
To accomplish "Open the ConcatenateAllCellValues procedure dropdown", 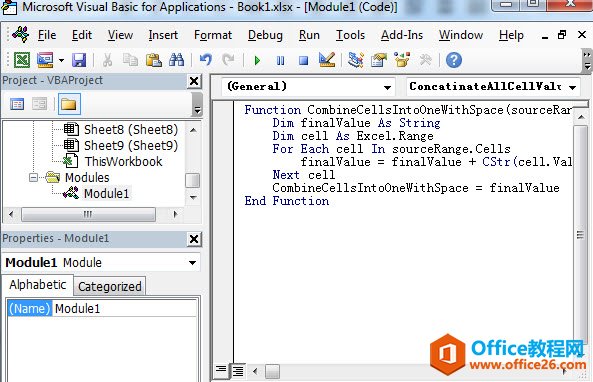I will 493,87.
